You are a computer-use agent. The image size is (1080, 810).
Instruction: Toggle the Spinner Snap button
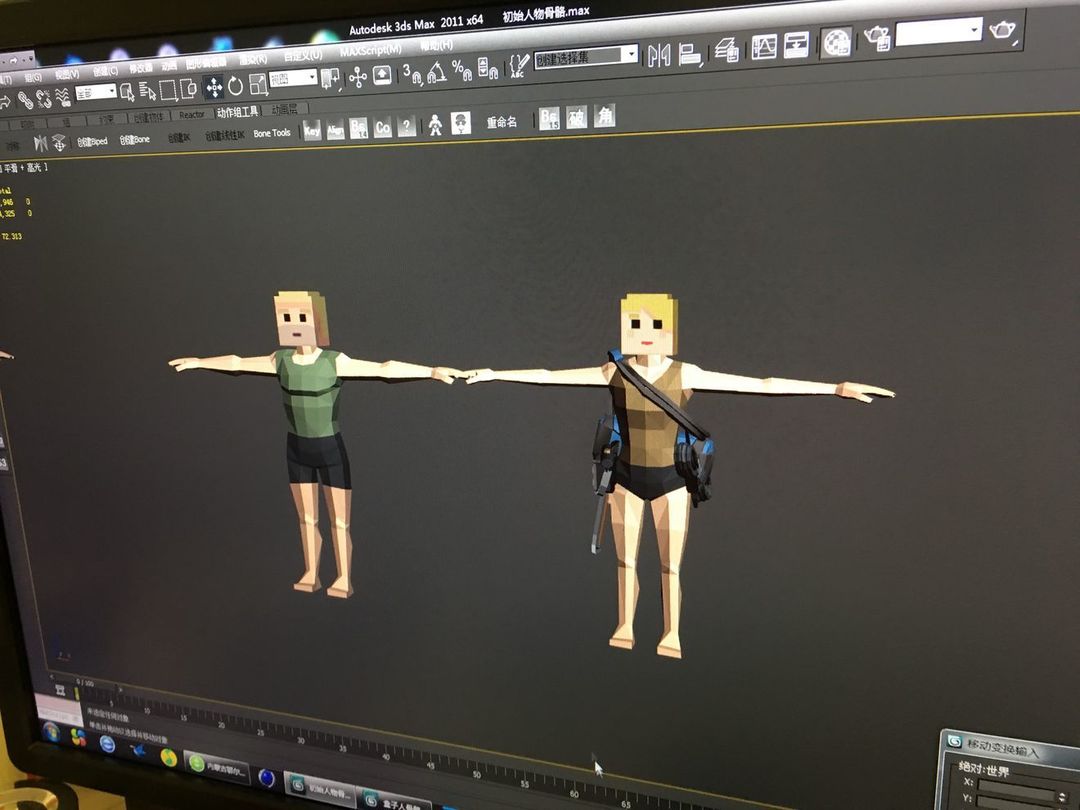pos(486,68)
